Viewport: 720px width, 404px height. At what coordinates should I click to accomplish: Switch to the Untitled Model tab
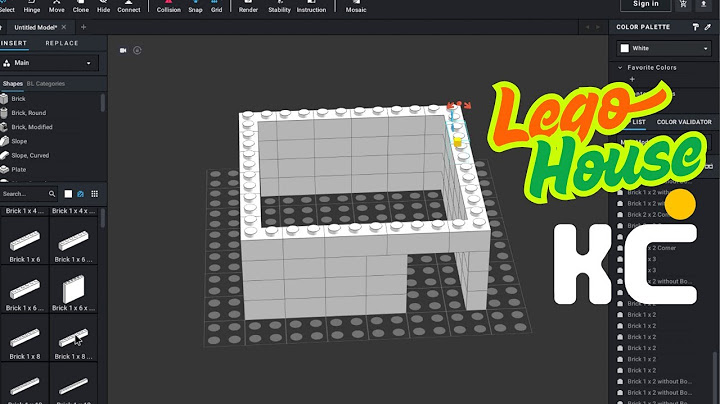tap(35, 28)
